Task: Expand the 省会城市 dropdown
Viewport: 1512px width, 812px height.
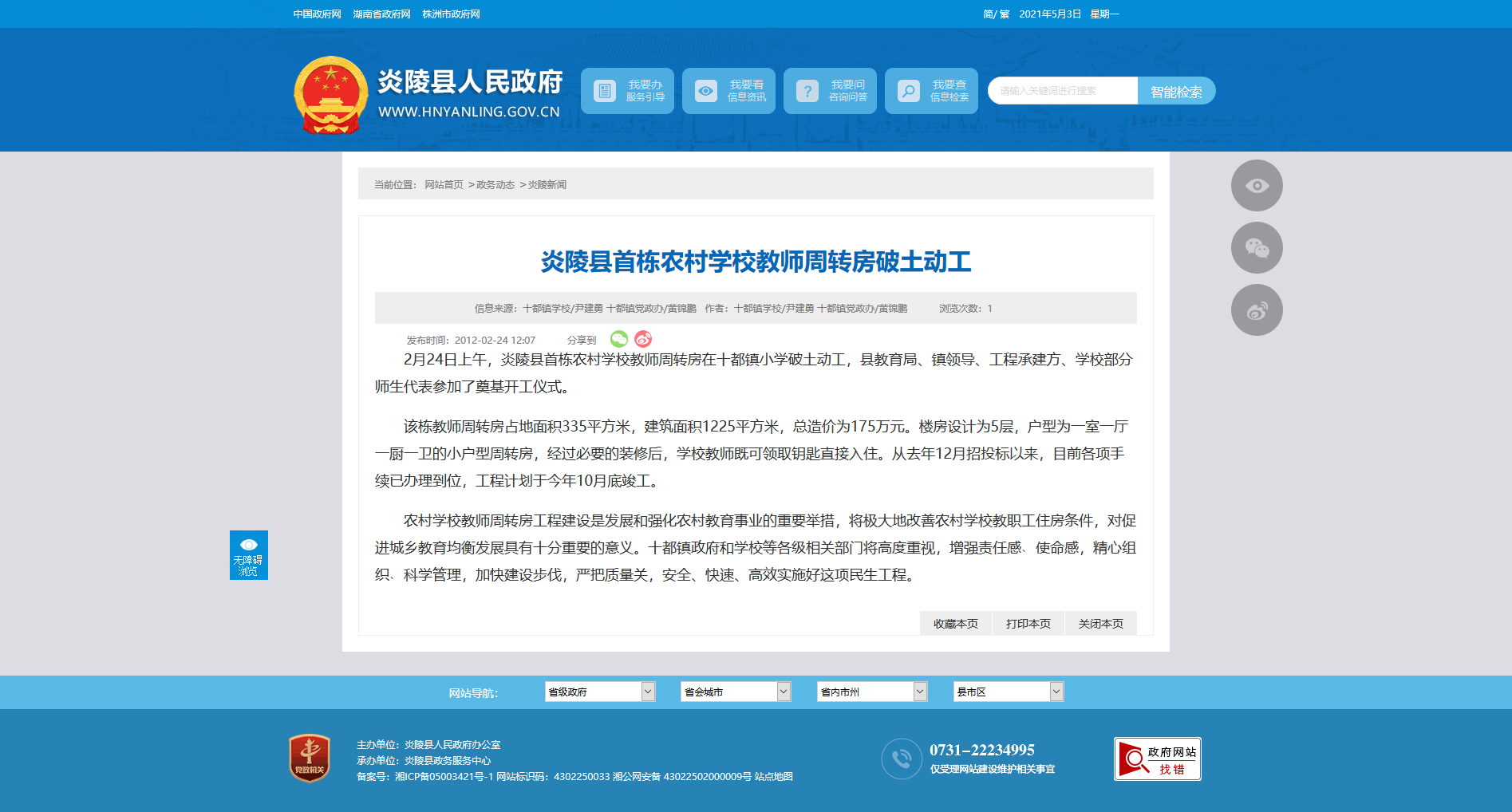Action: click(736, 692)
